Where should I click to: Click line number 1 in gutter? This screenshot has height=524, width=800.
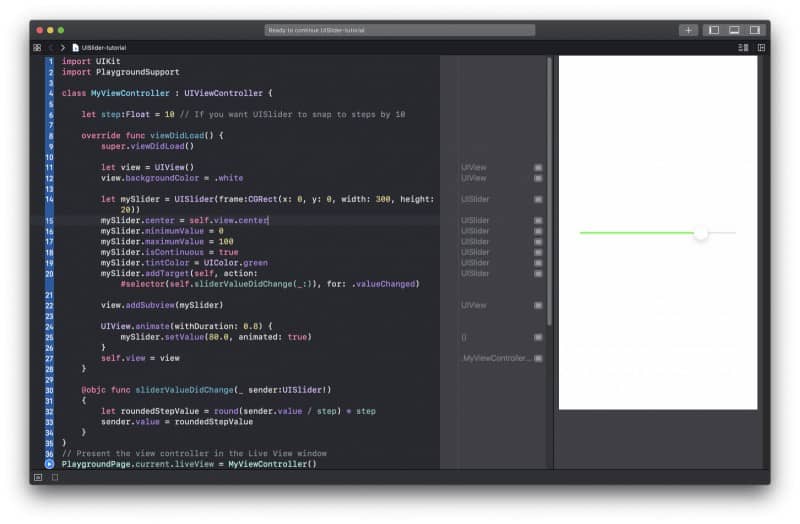[50, 61]
